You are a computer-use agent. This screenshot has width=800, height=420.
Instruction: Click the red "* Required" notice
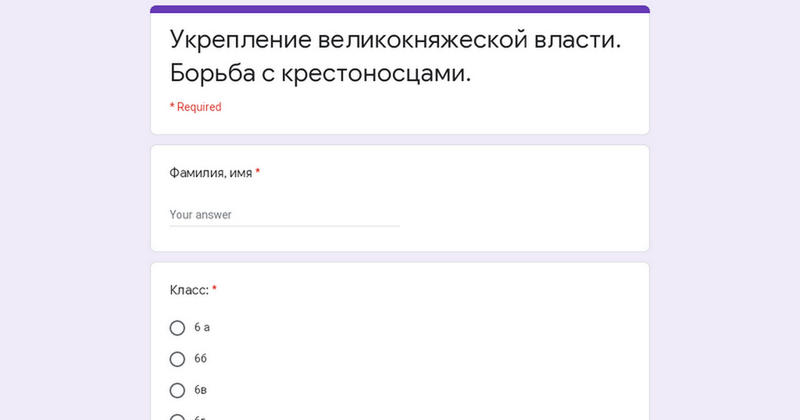pos(196,107)
